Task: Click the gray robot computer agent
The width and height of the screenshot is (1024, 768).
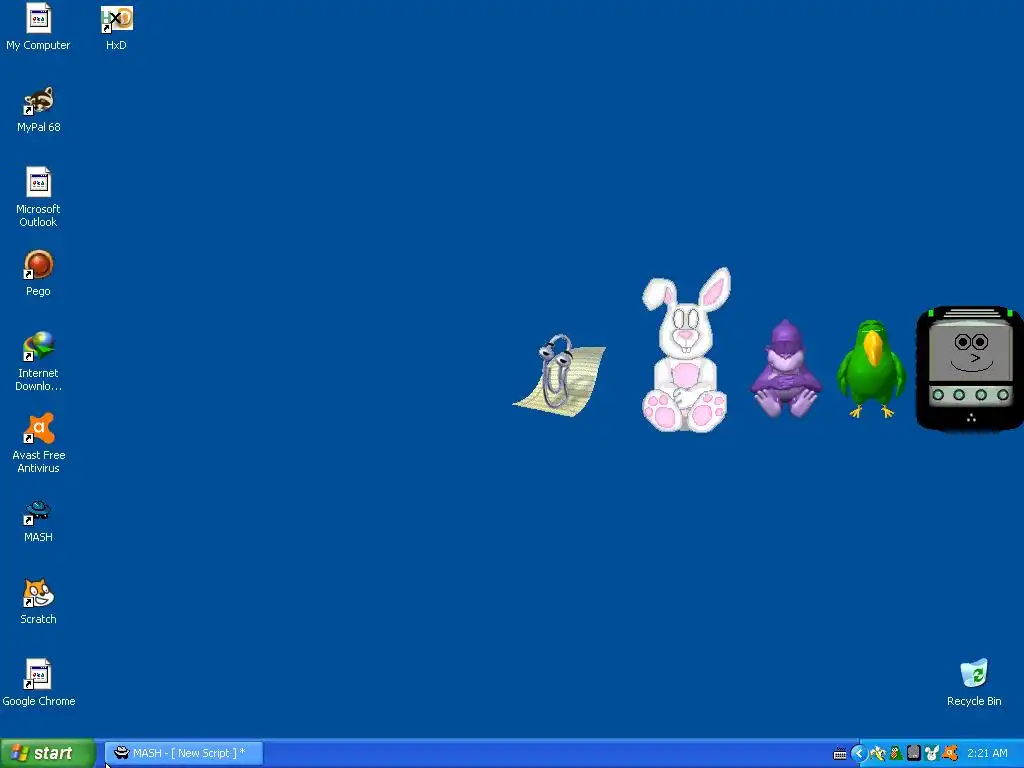Action: 970,368
